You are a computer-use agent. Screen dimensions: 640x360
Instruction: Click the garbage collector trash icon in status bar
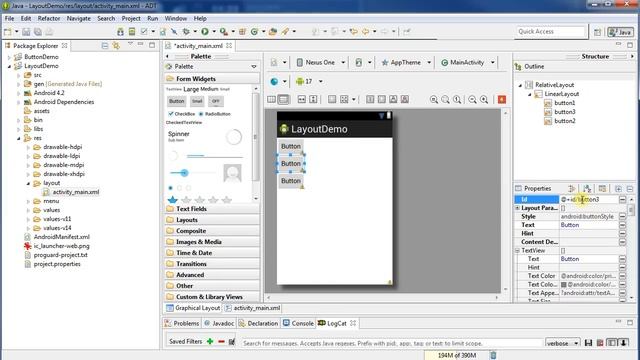tap(493, 355)
